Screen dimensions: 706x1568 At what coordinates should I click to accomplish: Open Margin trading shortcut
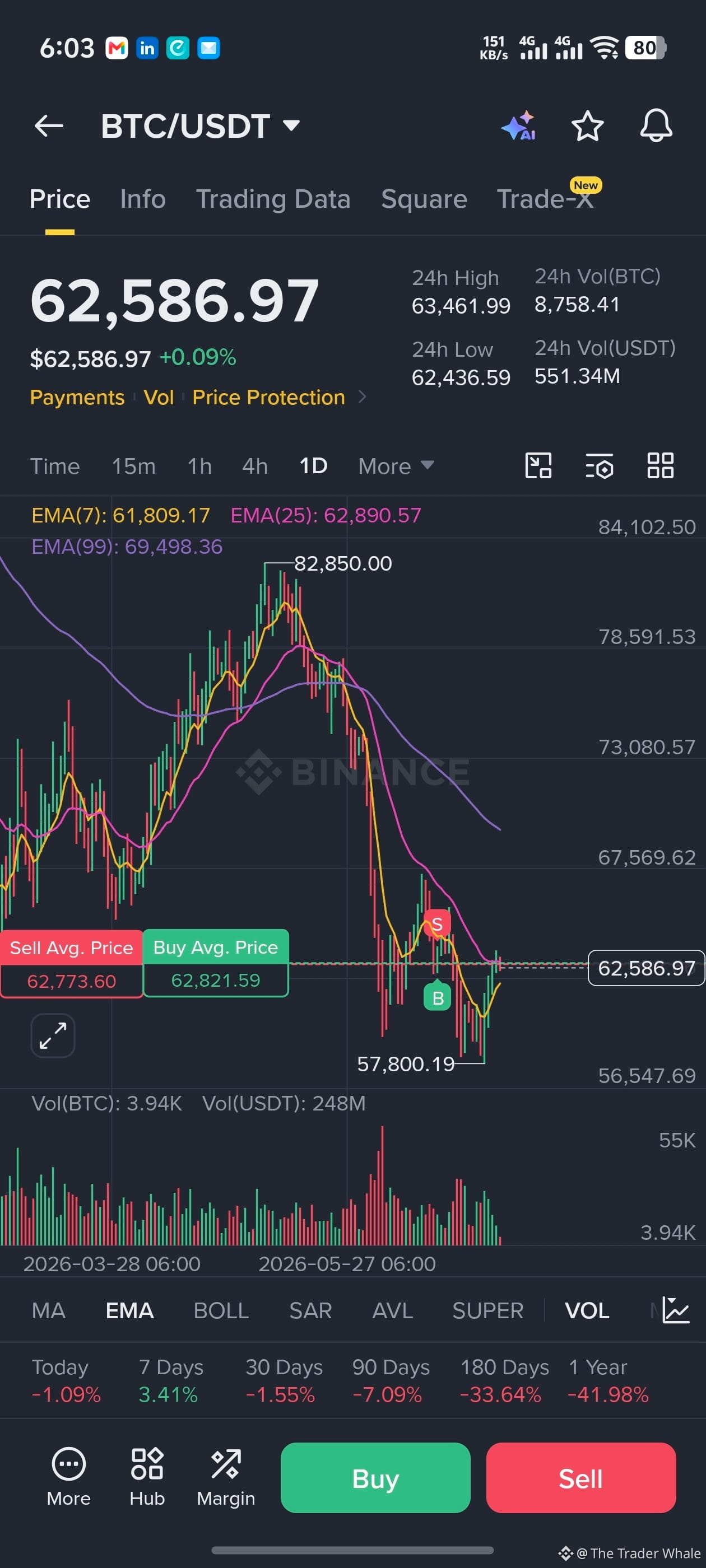click(x=226, y=1477)
